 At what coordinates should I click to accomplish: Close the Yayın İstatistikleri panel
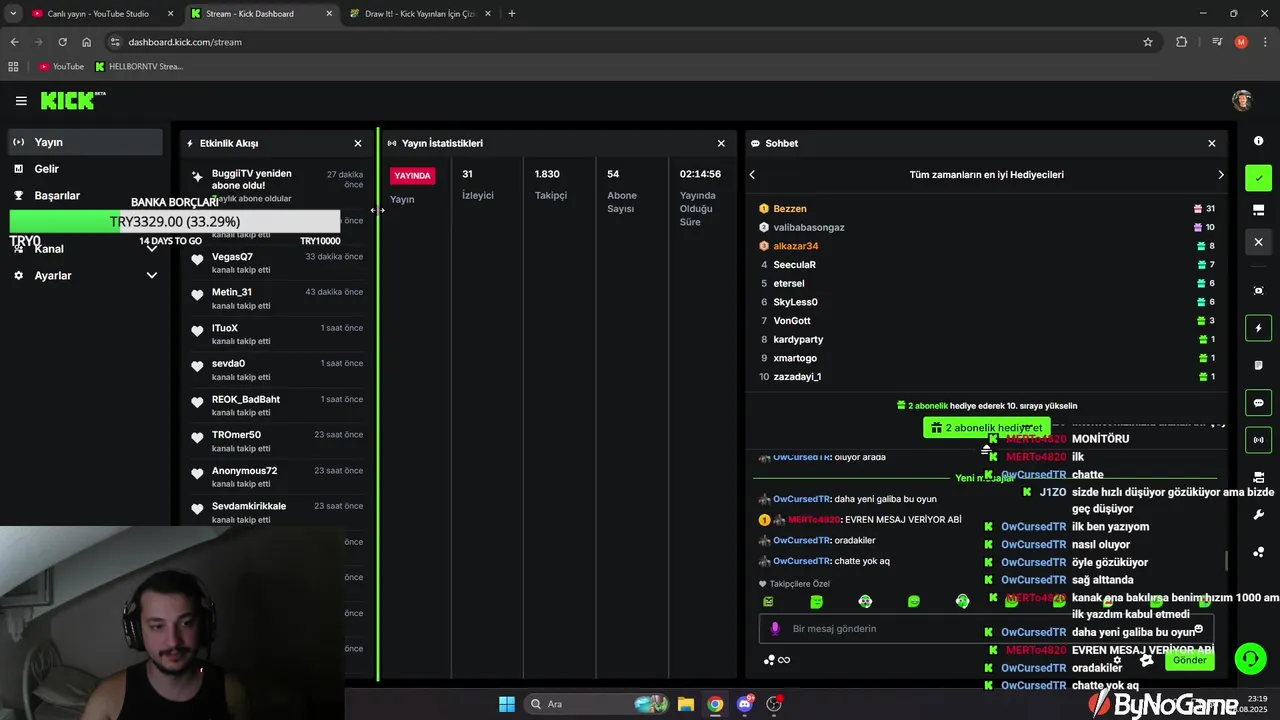721,143
